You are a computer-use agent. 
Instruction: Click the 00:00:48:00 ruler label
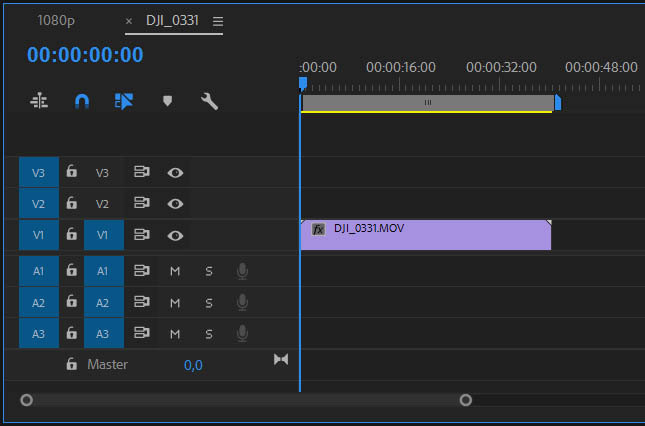(601, 67)
